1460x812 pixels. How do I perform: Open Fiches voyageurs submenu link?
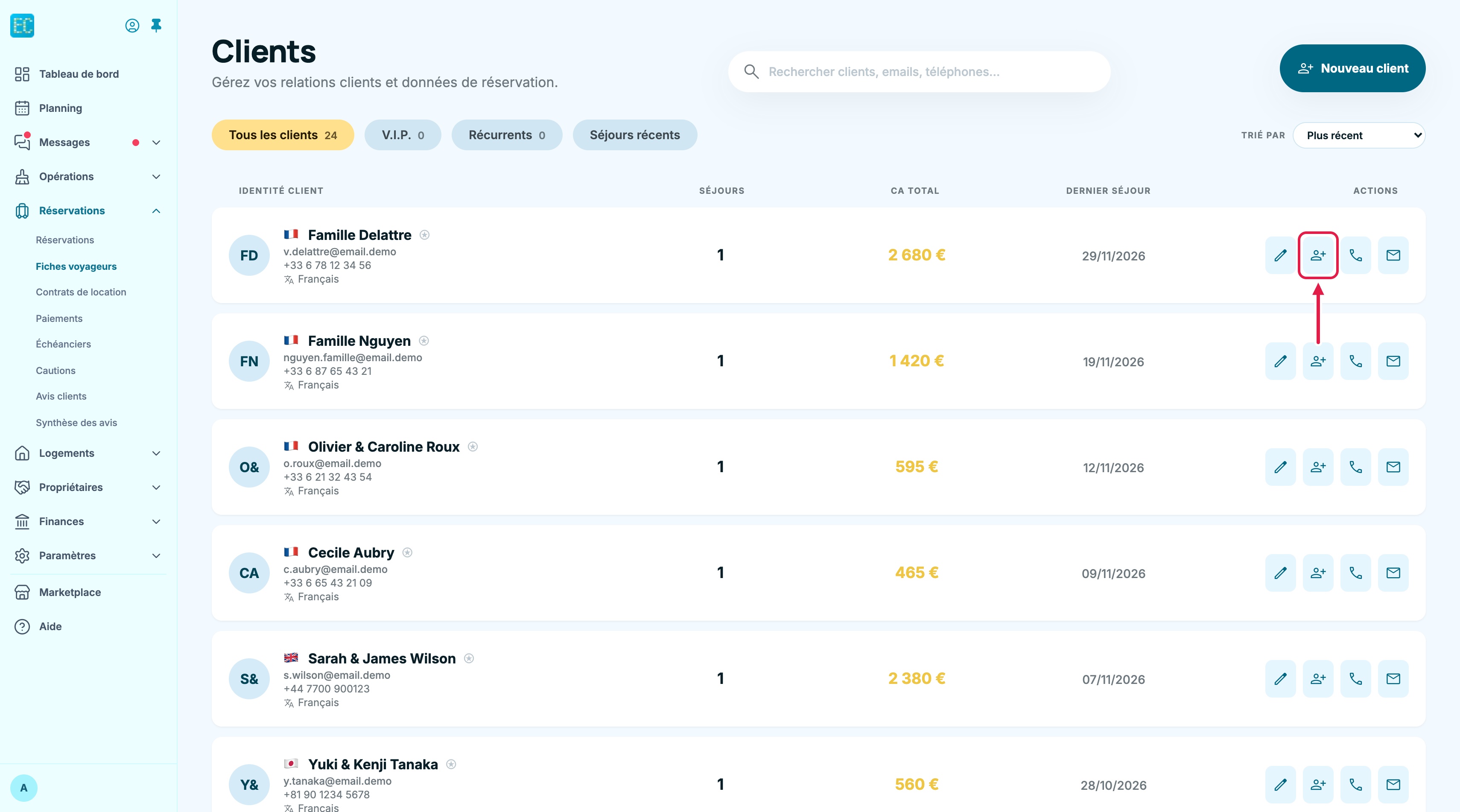[76, 266]
